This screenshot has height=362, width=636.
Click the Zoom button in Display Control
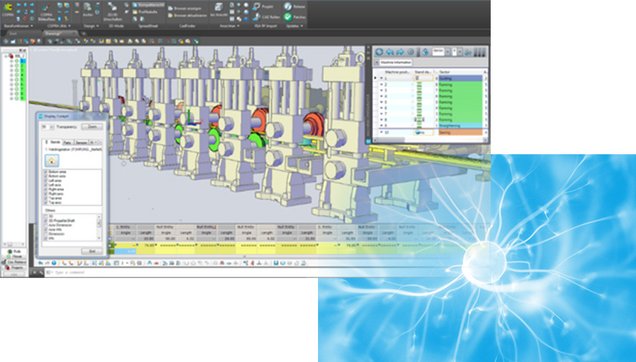(92, 127)
